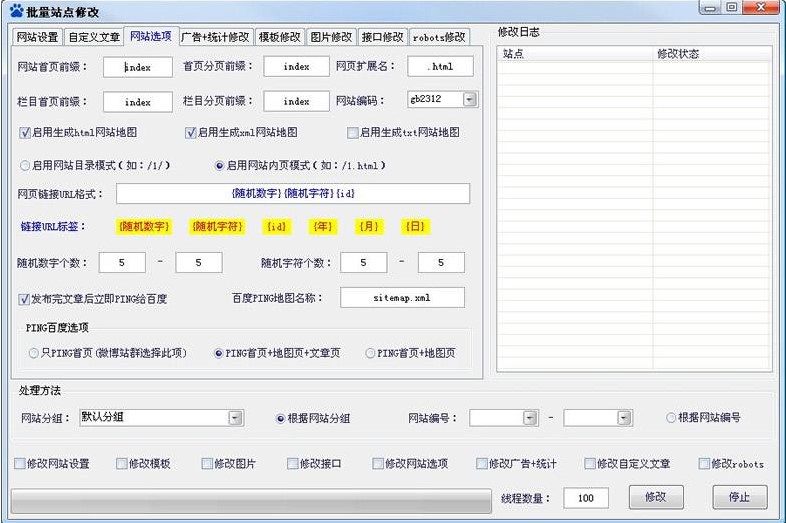Open robots修改 tab
The image size is (786, 523).
[x=439, y=37]
